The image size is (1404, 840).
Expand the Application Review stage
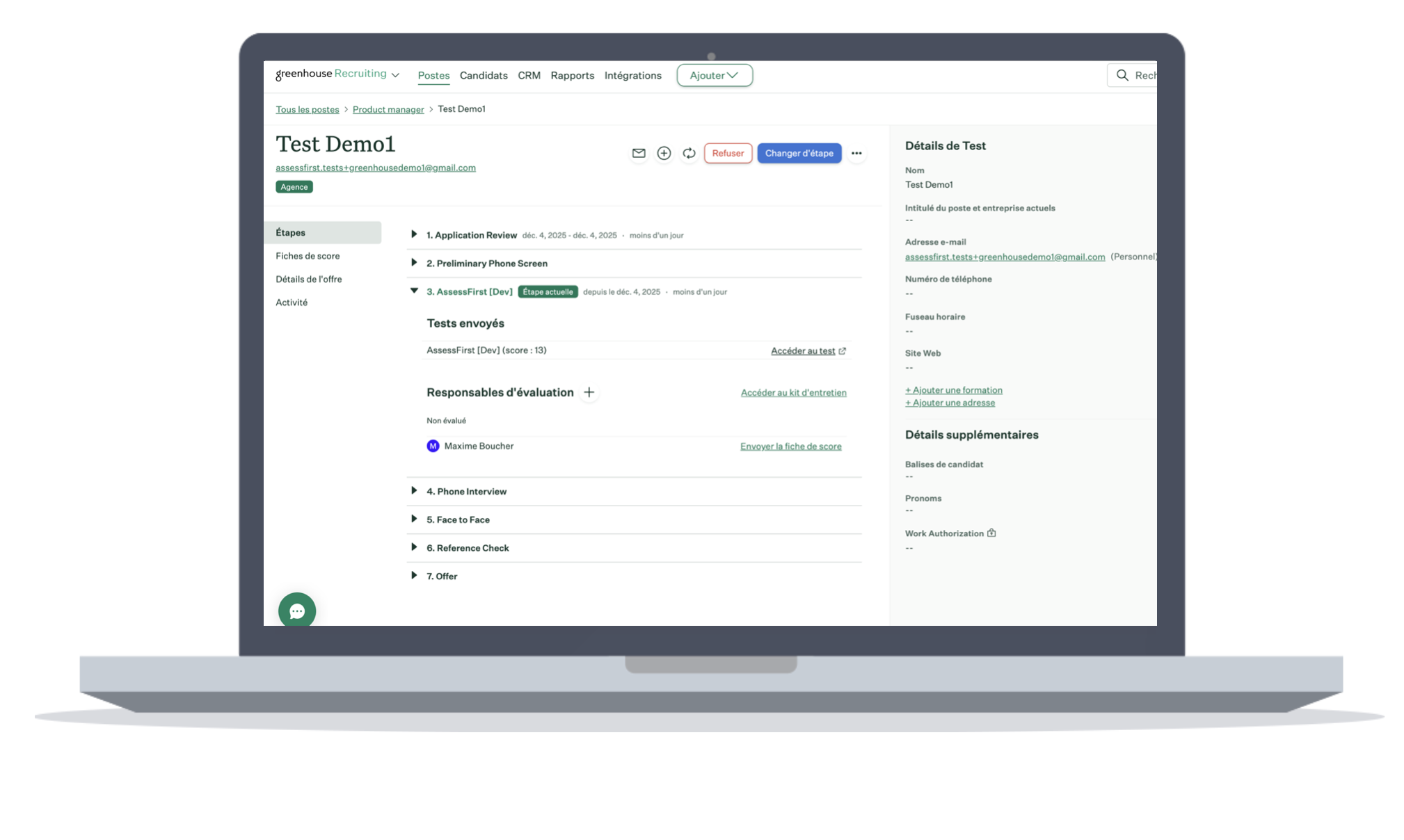[x=414, y=234]
